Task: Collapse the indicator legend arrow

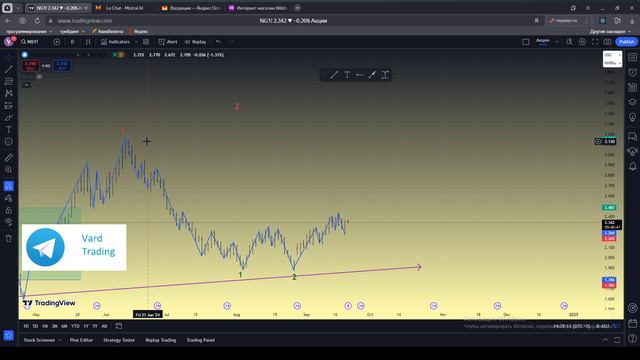Action: (27, 84)
